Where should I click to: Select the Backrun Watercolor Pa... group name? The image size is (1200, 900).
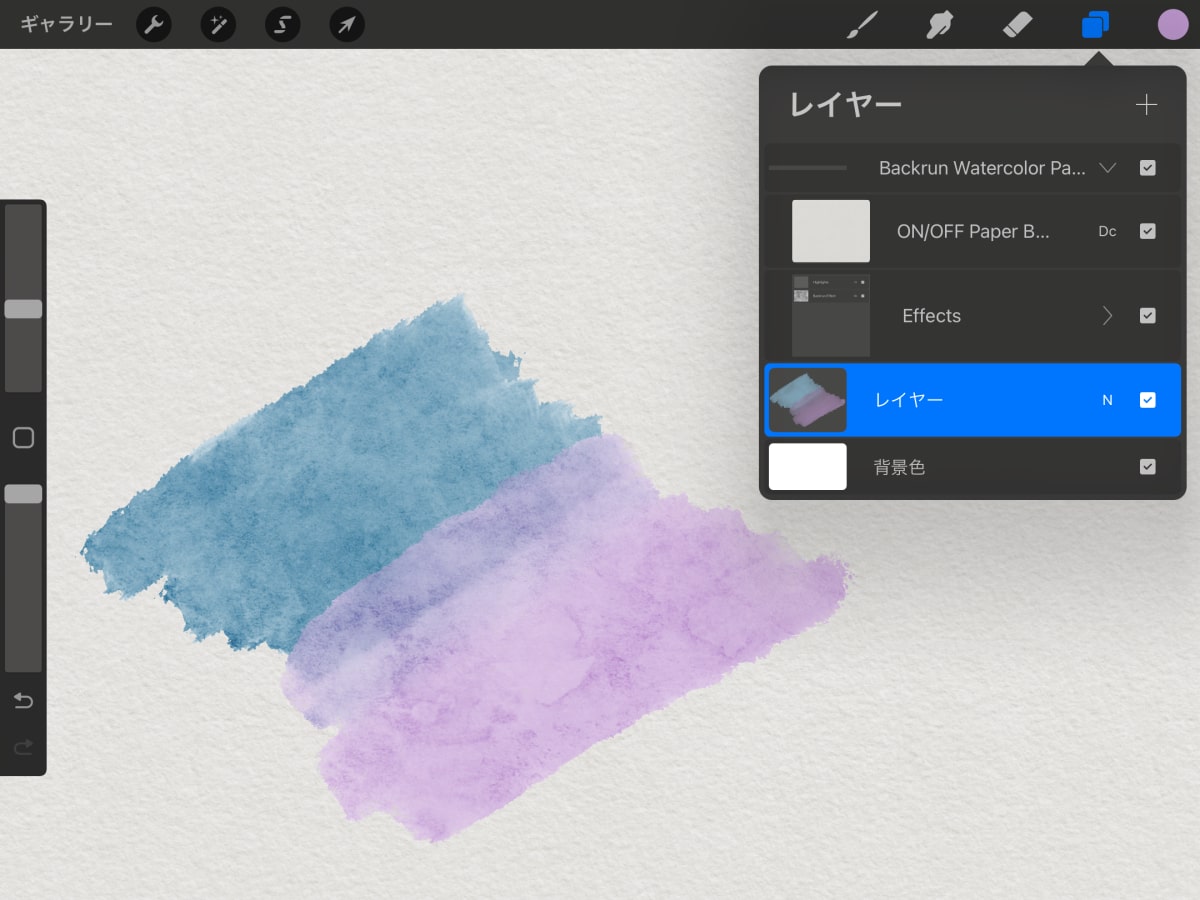pos(982,168)
